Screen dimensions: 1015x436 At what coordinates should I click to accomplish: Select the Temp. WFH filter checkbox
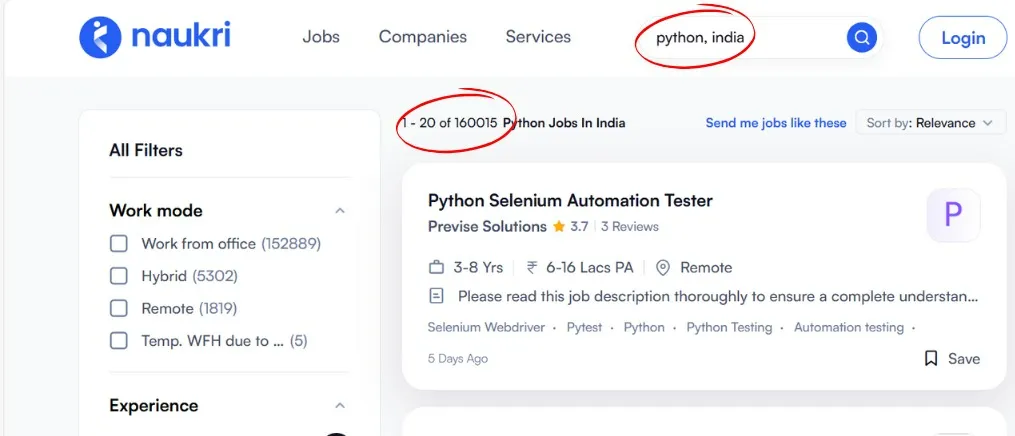(x=119, y=341)
